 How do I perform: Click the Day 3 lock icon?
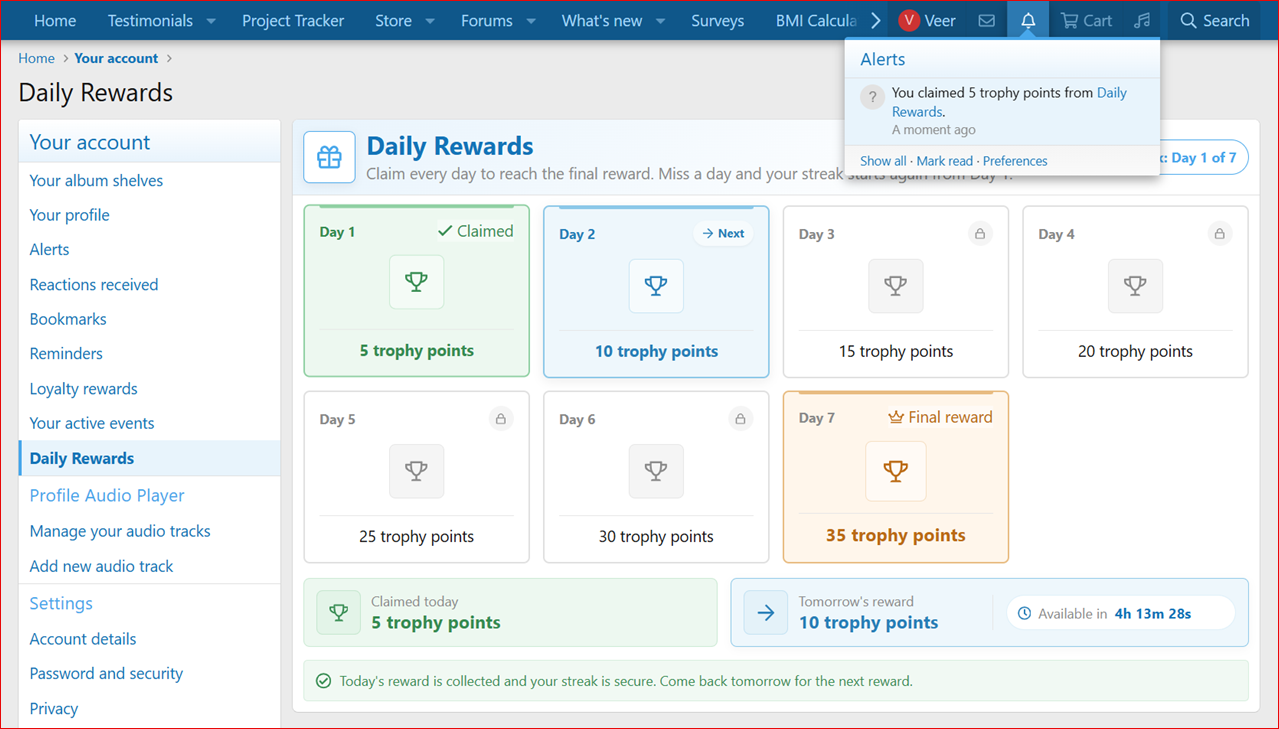click(980, 234)
